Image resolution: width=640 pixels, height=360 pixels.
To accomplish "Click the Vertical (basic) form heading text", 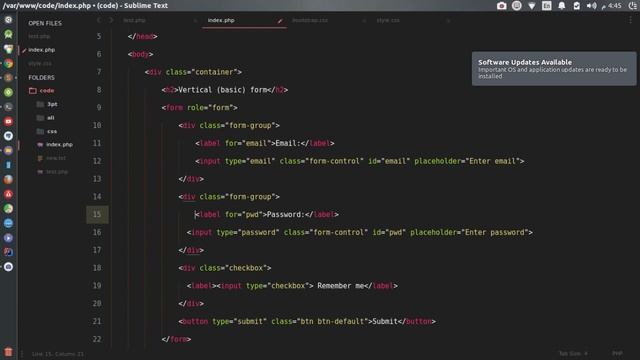I will 223,90.
